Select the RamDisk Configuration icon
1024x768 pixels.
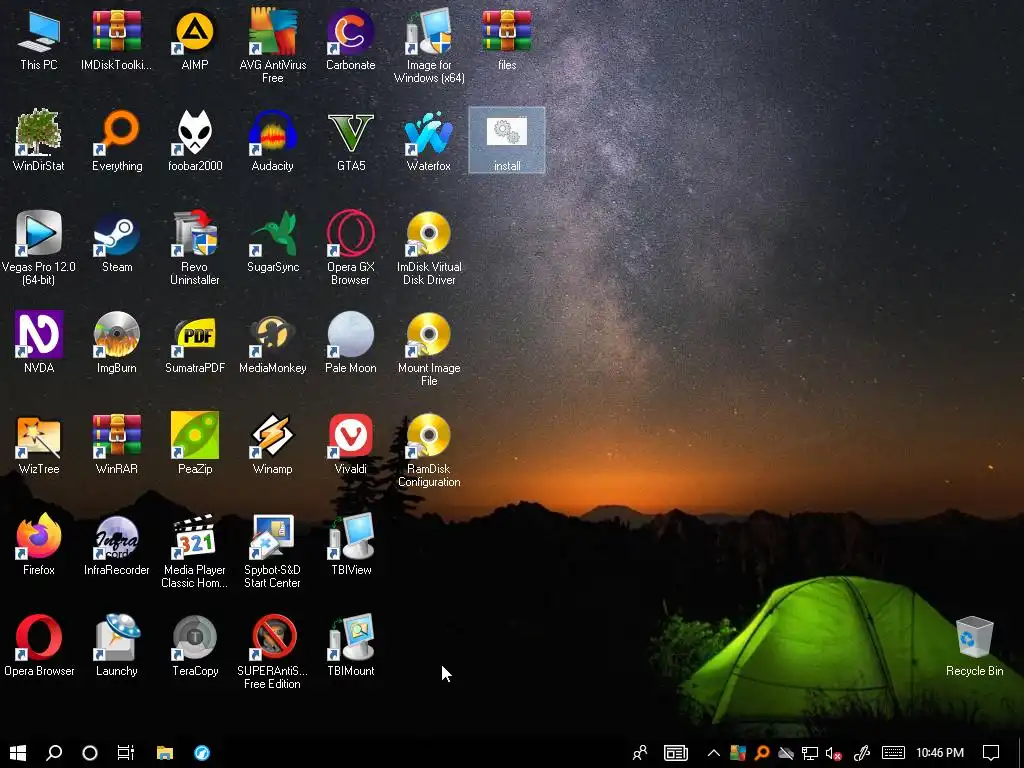429,436
